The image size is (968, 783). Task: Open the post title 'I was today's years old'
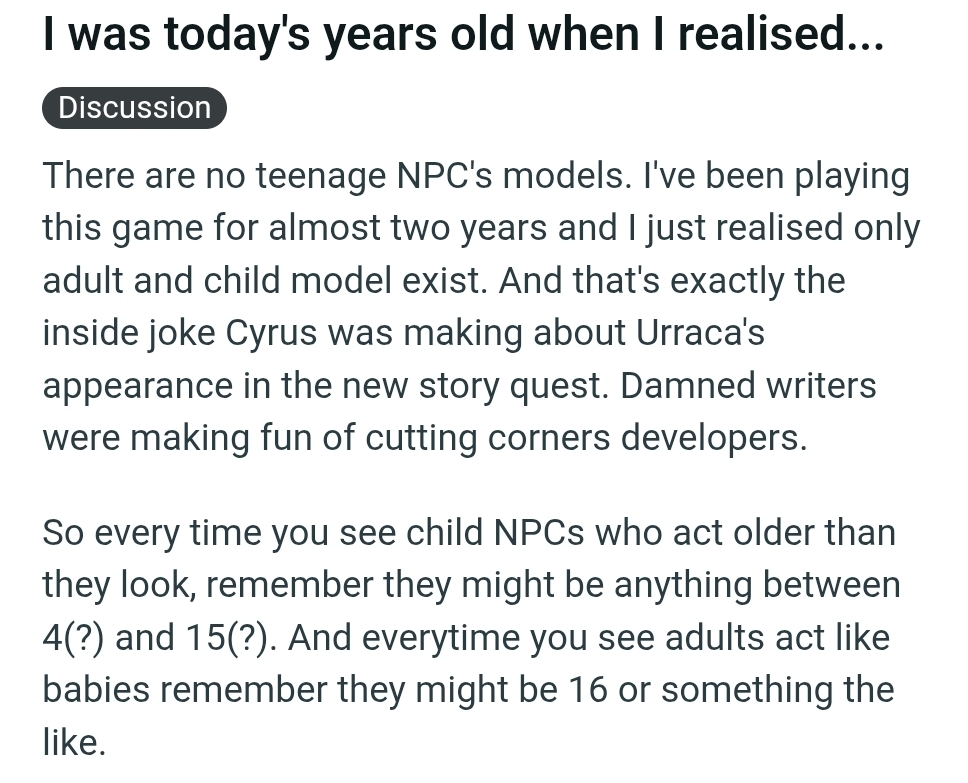463,33
